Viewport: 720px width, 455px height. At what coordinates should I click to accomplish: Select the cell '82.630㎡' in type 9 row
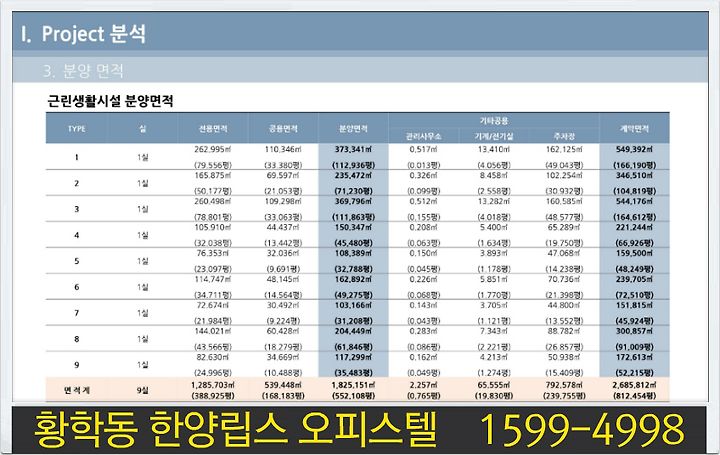(x=213, y=357)
